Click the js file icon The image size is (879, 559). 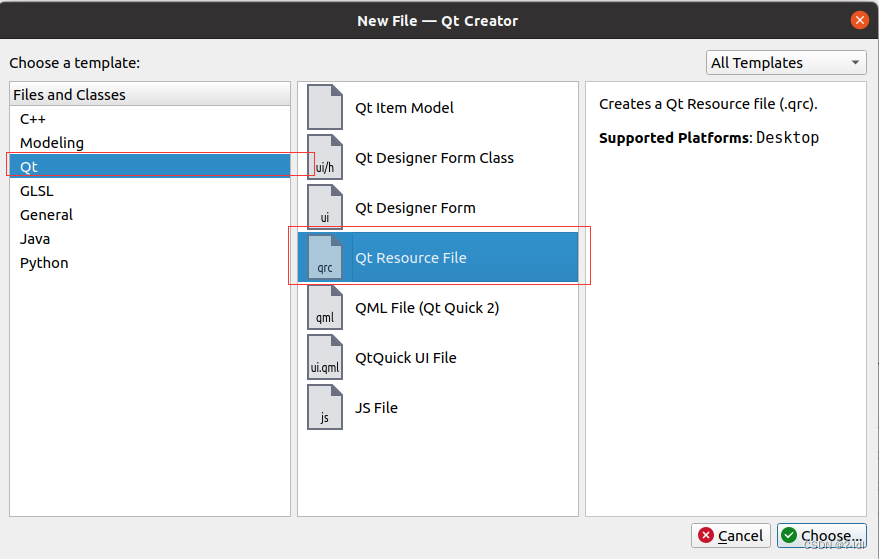pos(325,407)
